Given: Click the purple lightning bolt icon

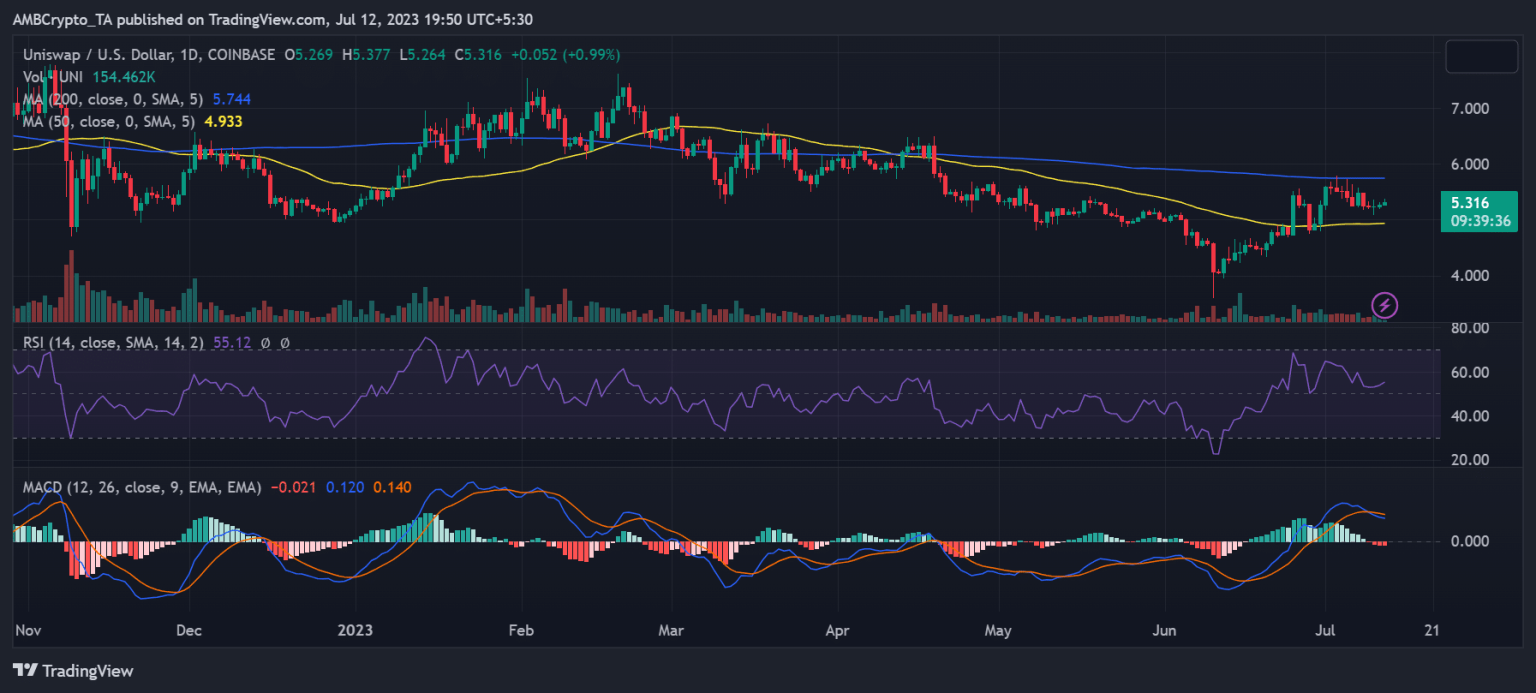Looking at the screenshot, I should (1384, 304).
